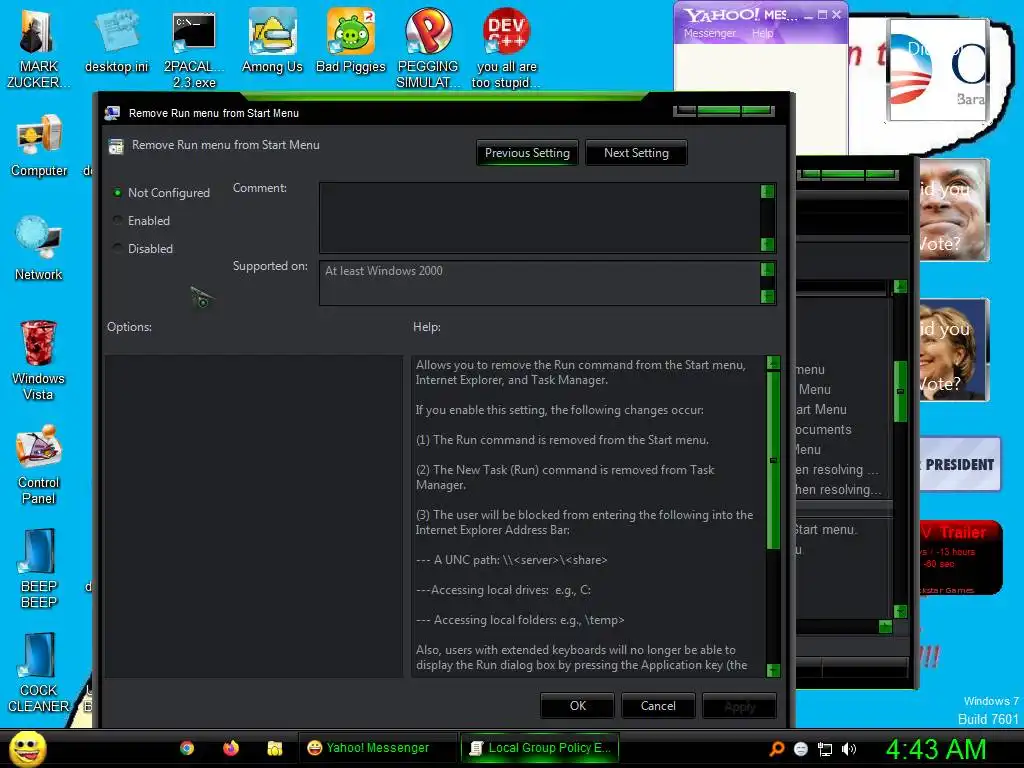The image size is (1024, 768).
Task: Open the Computer desktop icon
Action: (x=39, y=145)
